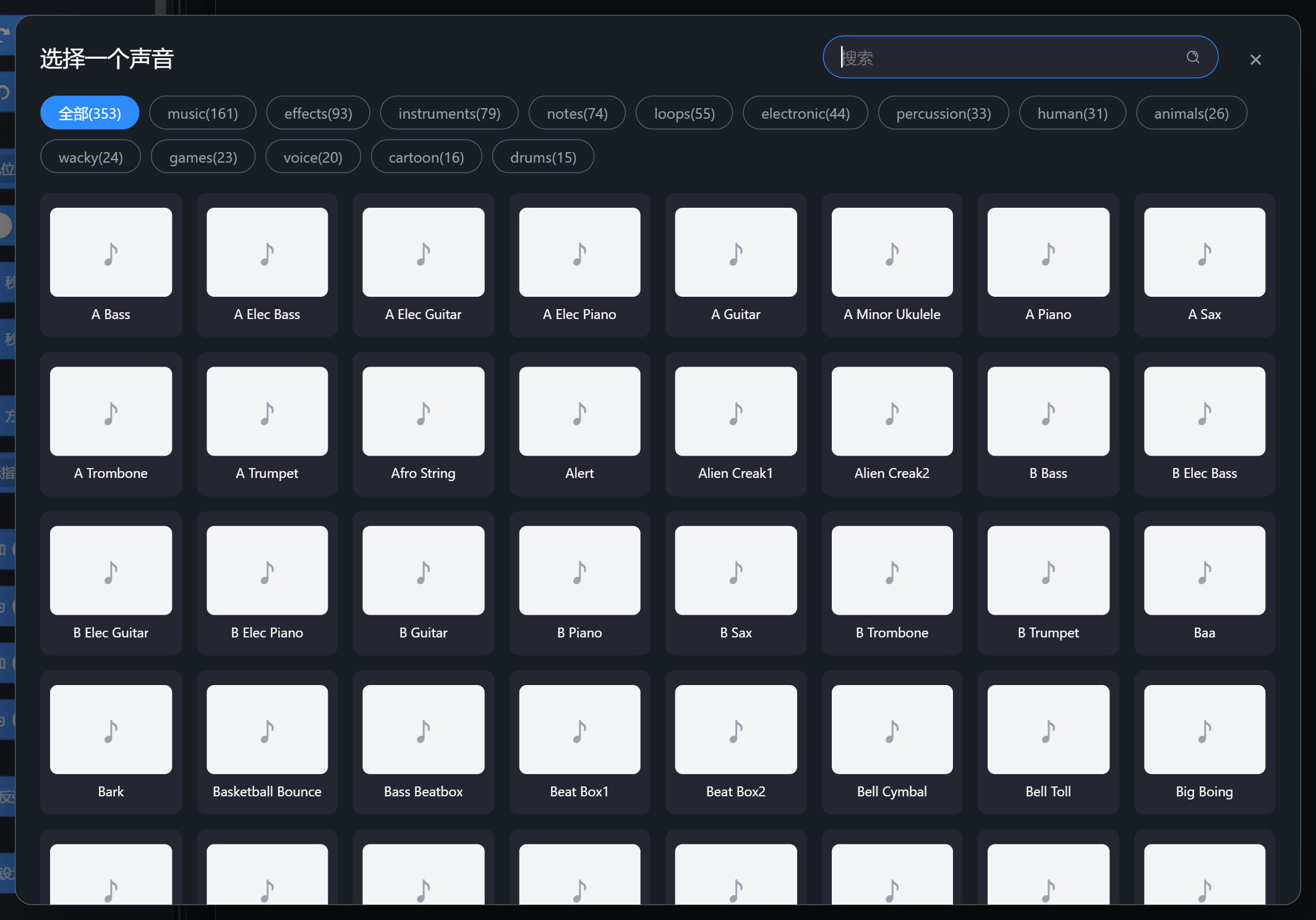Select the Beat Box2 sound
The image size is (1316, 920).
[x=736, y=743]
